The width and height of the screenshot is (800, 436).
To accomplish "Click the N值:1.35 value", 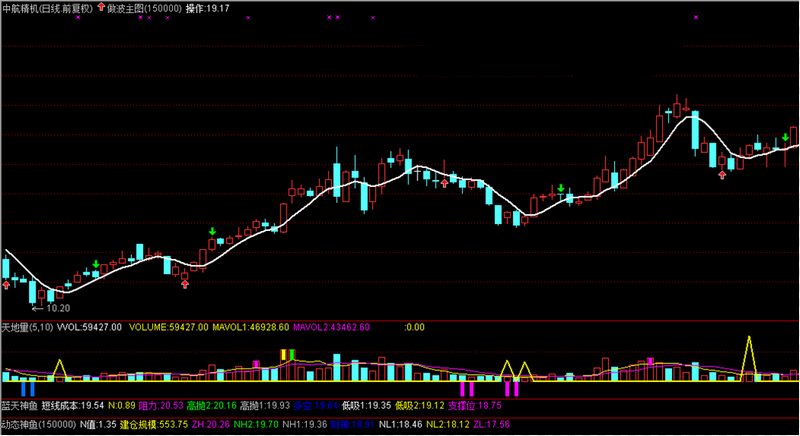I will (98, 424).
